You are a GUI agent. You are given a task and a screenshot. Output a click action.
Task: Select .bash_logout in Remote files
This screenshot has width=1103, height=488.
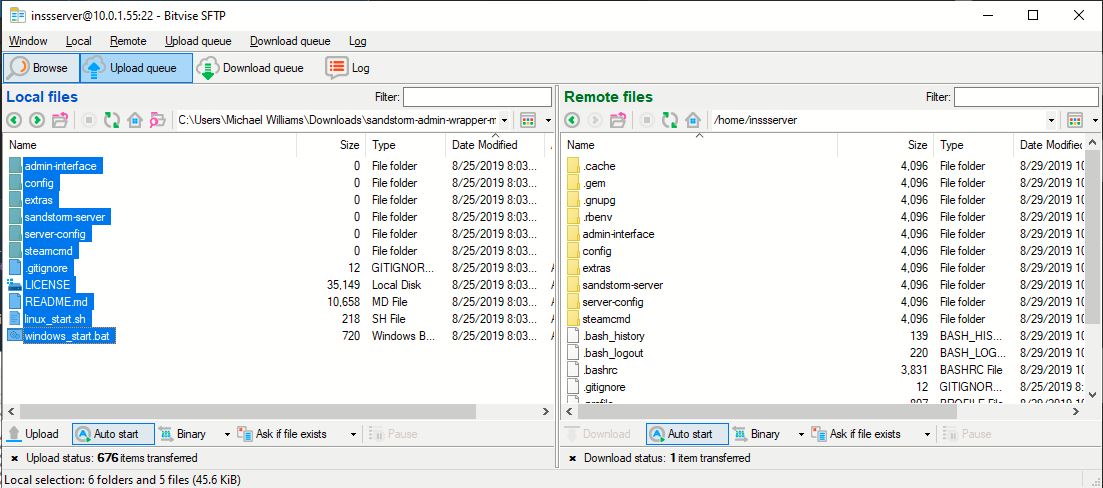click(x=613, y=353)
